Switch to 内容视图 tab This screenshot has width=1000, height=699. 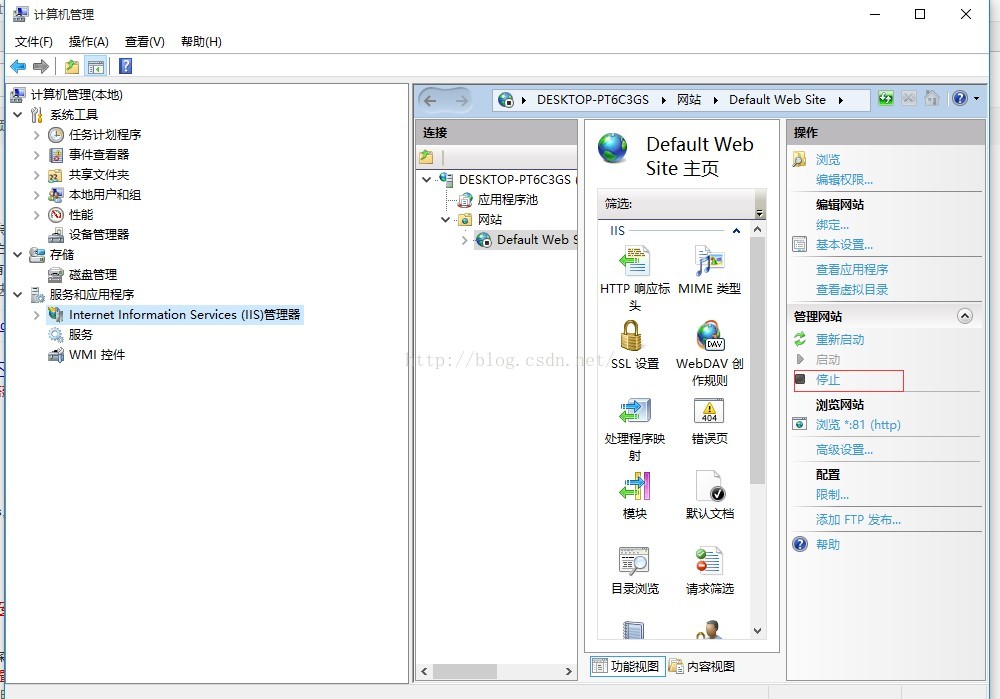[703, 666]
